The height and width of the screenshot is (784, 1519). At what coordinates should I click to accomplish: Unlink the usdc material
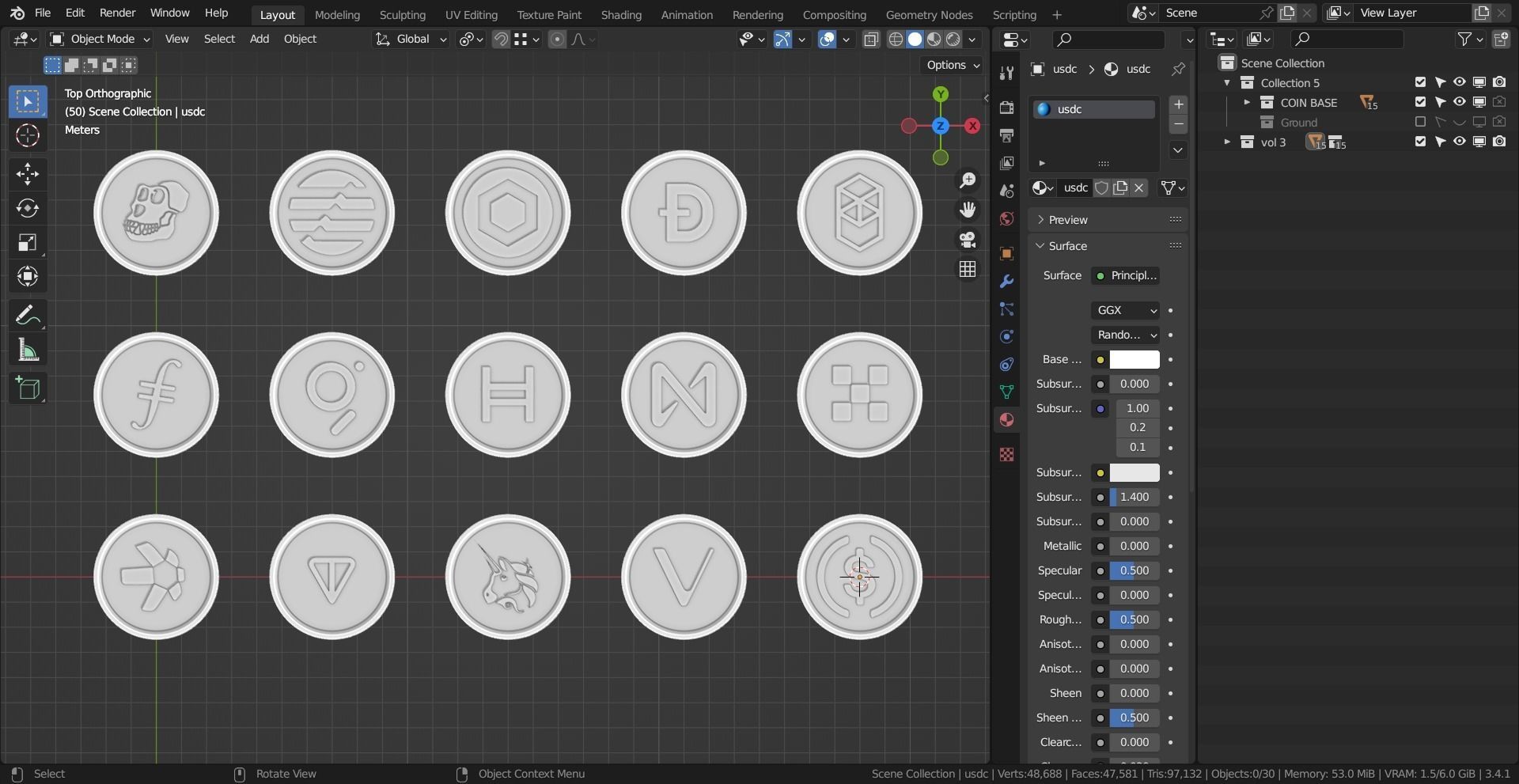pyautogui.click(x=1139, y=187)
